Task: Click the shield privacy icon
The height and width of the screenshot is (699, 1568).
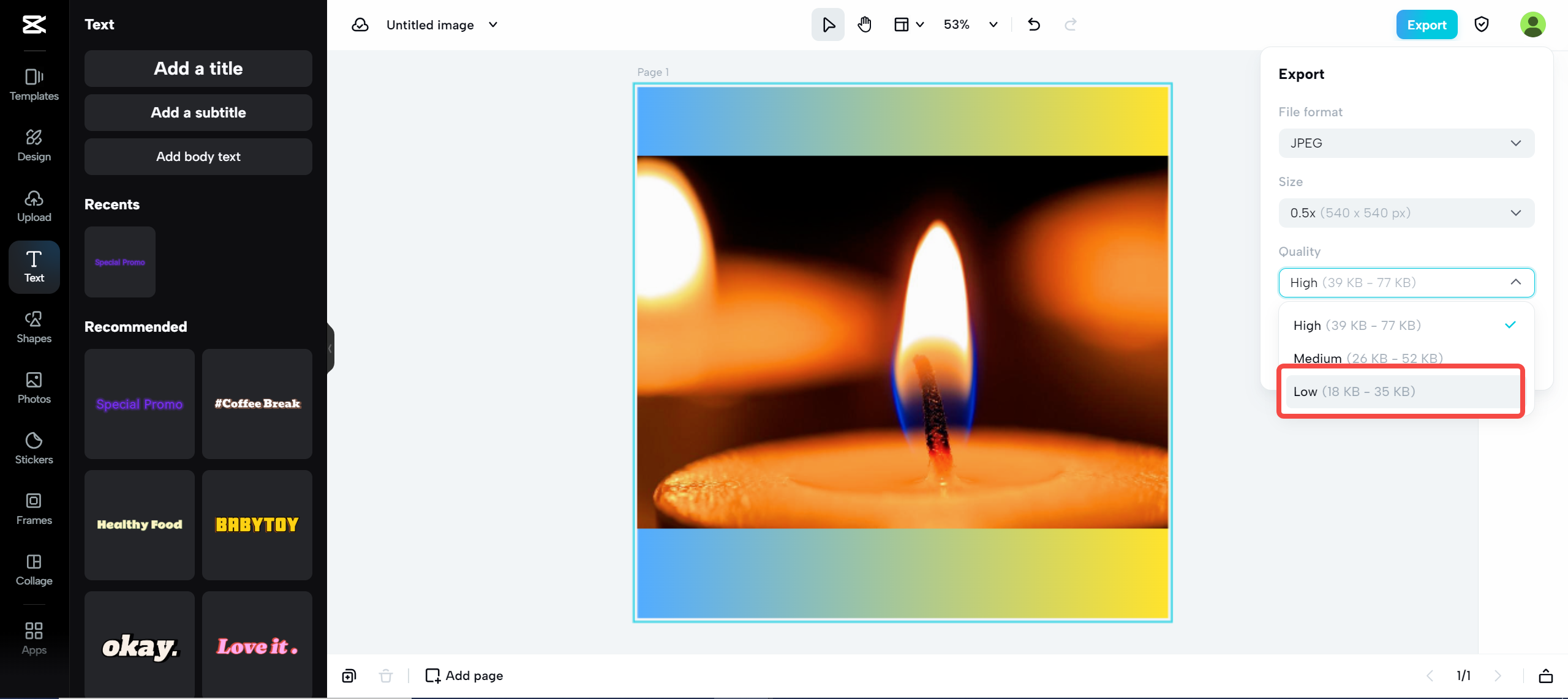Action: pyautogui.click(x=1481, y=24)
